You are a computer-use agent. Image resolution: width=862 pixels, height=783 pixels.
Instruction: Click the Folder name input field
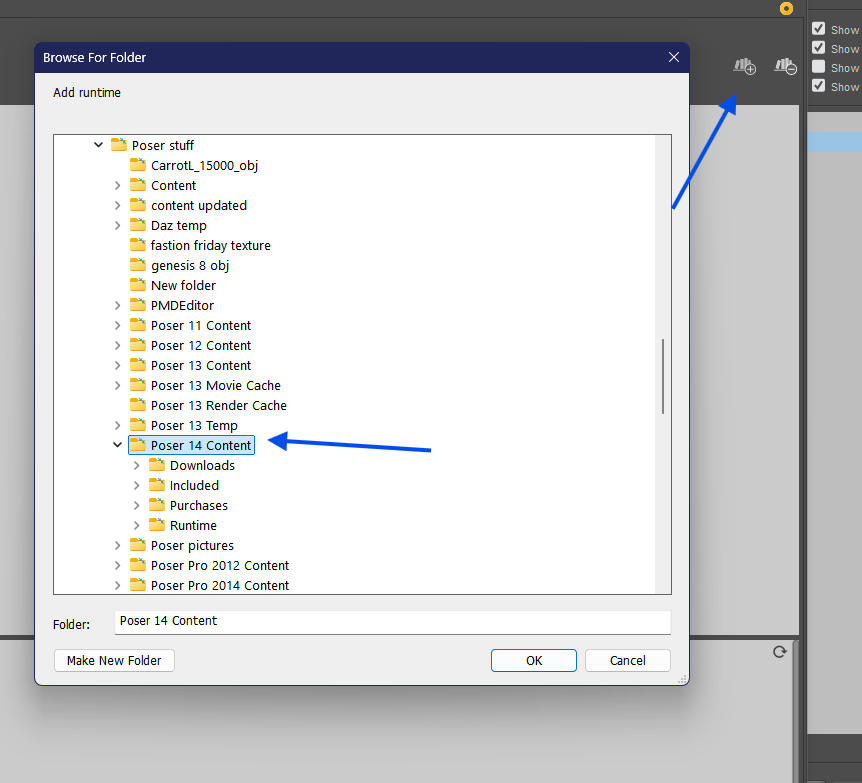[393, 622]
